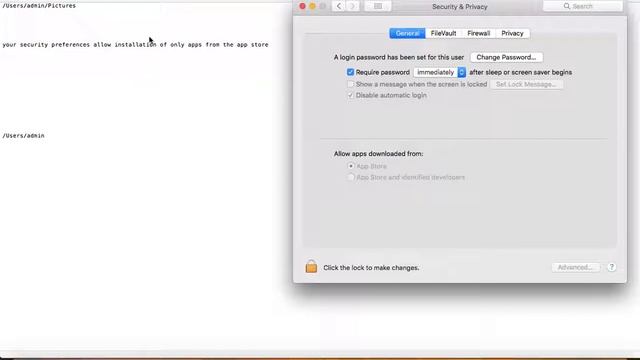Open the immediately delay dropdown

click(x=440, y=72)
